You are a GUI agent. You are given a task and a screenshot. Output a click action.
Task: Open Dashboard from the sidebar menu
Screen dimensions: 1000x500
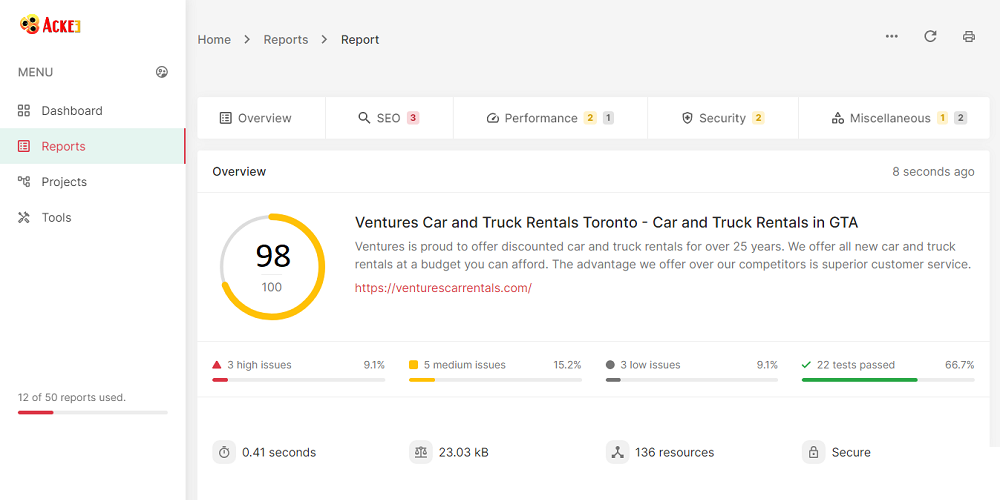[x=72, y=111]
